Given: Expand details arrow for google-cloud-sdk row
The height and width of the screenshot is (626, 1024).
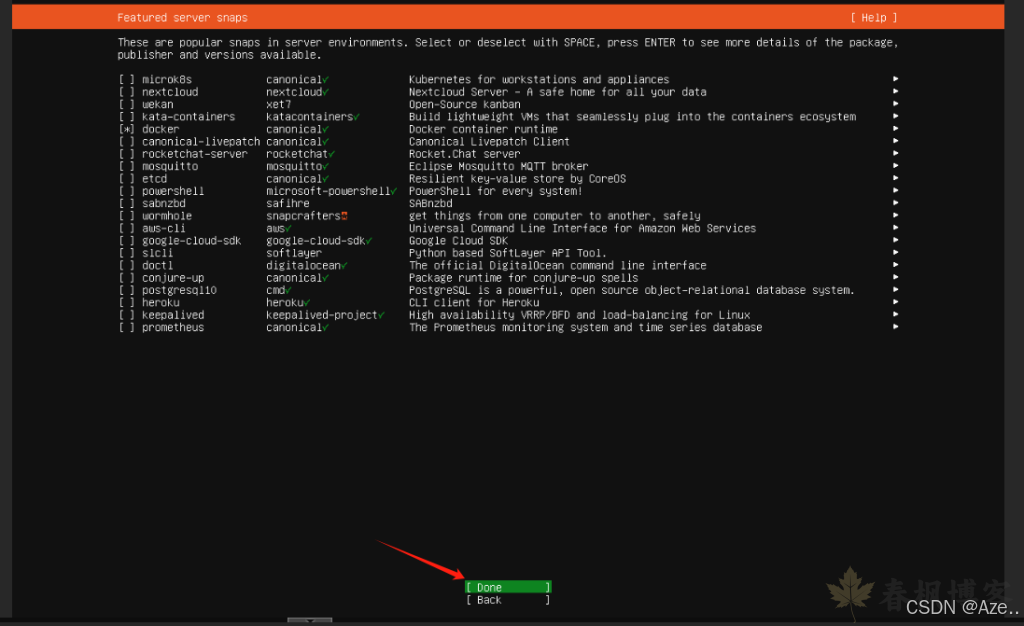Looking at the screenshot, I should point(895,240).
